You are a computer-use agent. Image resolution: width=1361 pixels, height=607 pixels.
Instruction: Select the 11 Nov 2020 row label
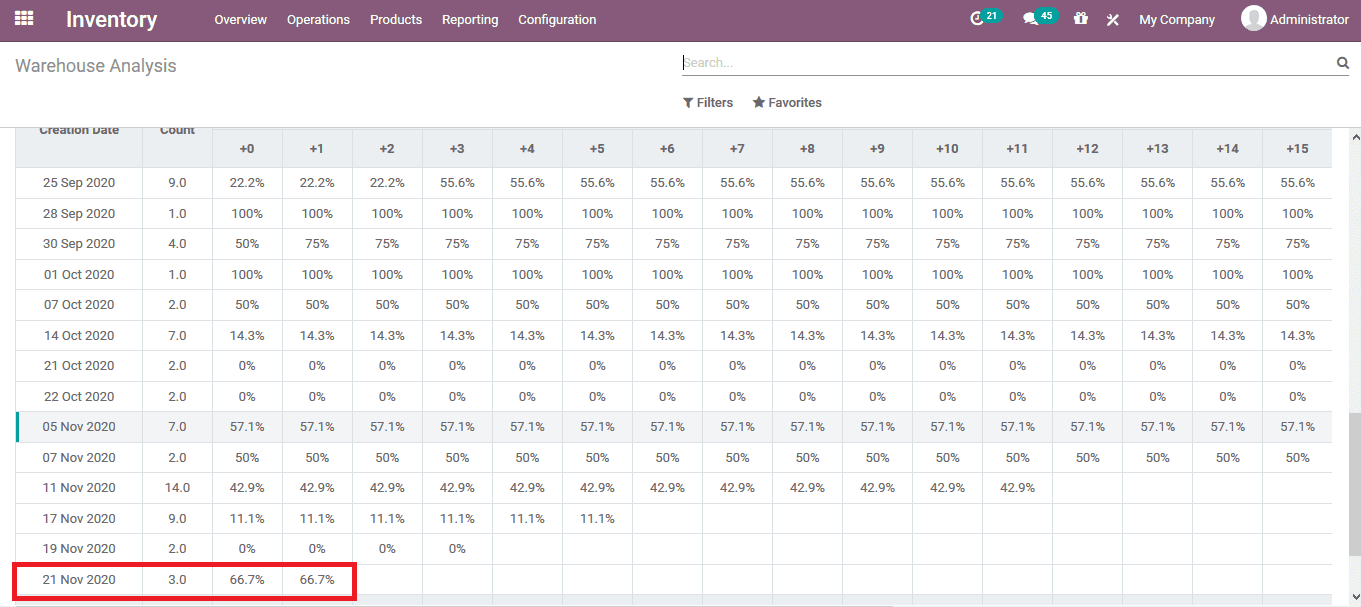click(x=79, y=488)
